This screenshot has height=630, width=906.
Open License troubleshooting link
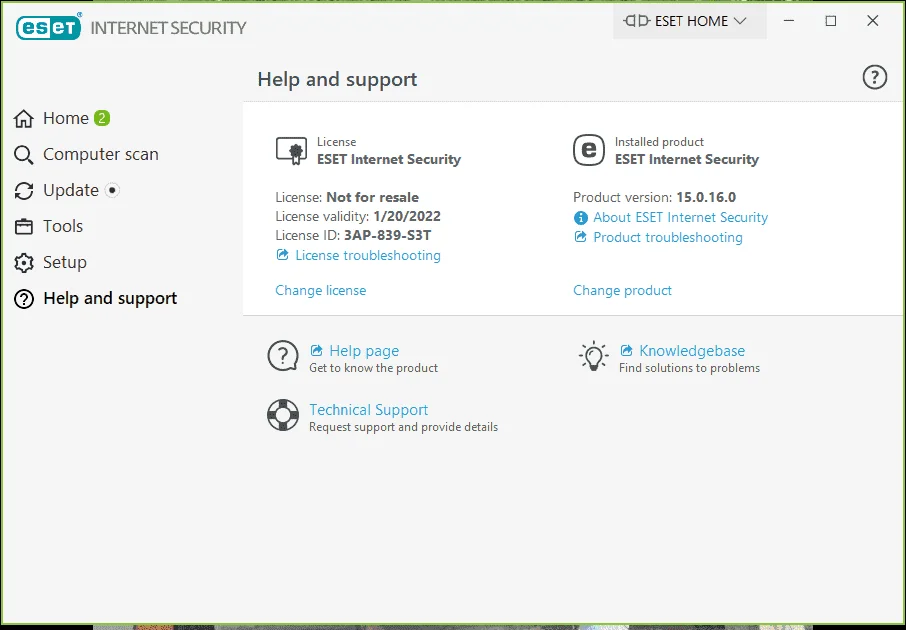click(367, 255)
